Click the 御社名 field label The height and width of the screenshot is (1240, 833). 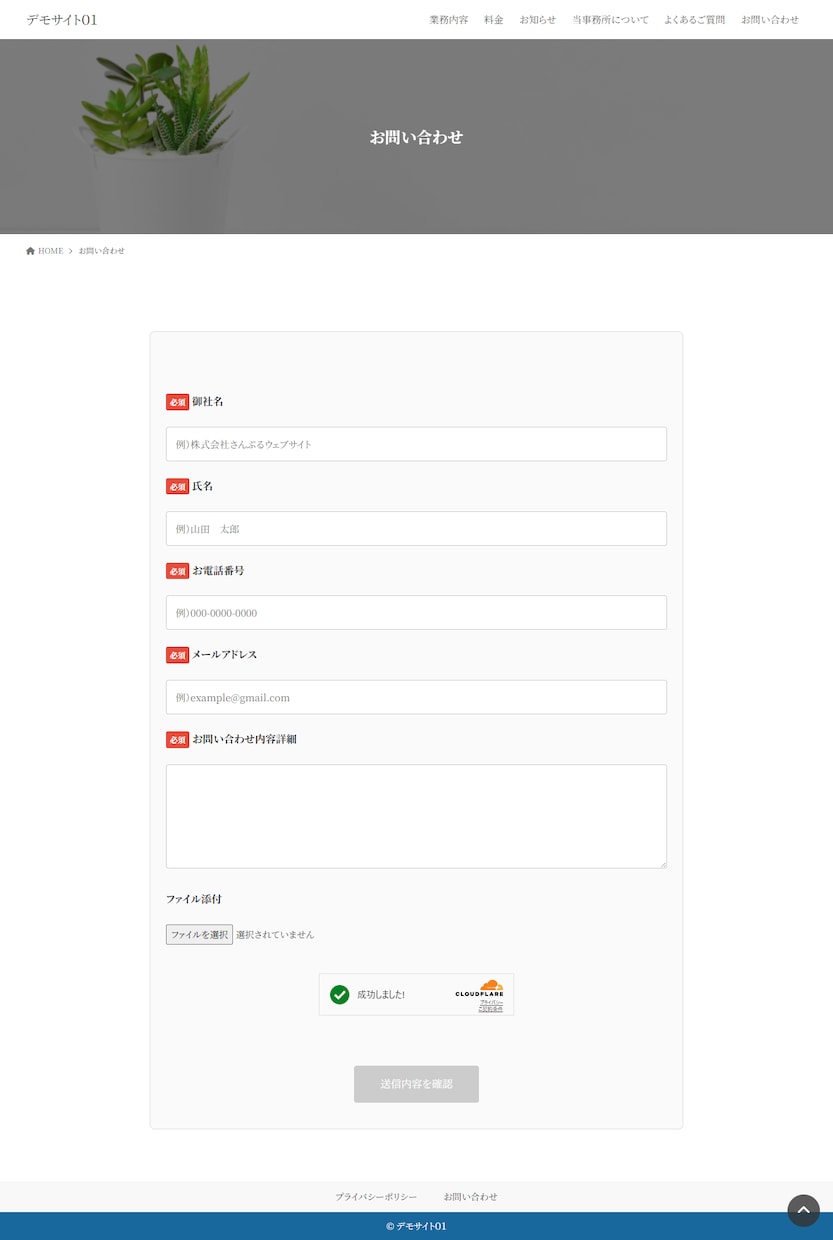click(208, 401)
